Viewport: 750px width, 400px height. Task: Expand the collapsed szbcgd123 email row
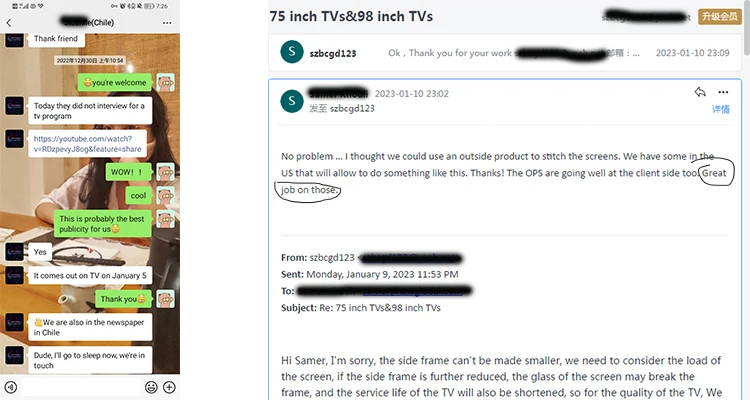click(505, 53)
